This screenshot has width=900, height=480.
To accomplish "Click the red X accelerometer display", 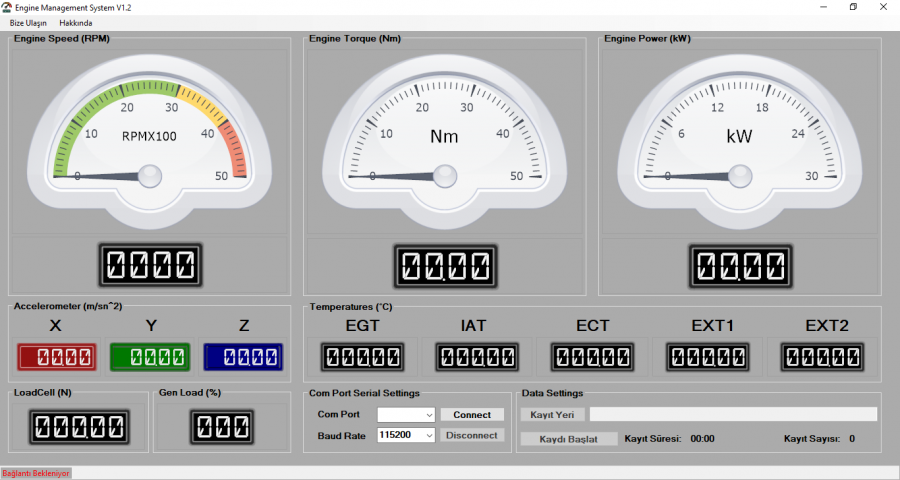I will tap(57, 357).
